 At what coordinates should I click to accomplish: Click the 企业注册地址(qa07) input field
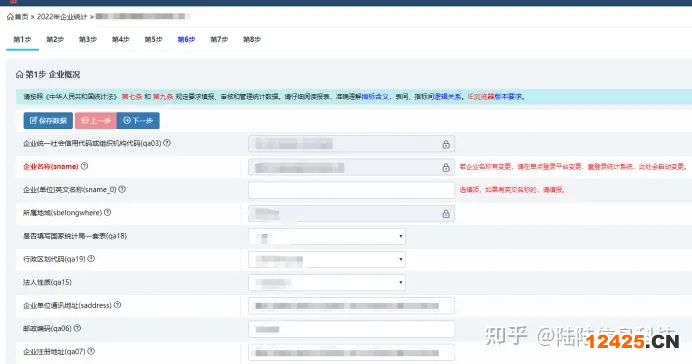(x=351, y=353)
